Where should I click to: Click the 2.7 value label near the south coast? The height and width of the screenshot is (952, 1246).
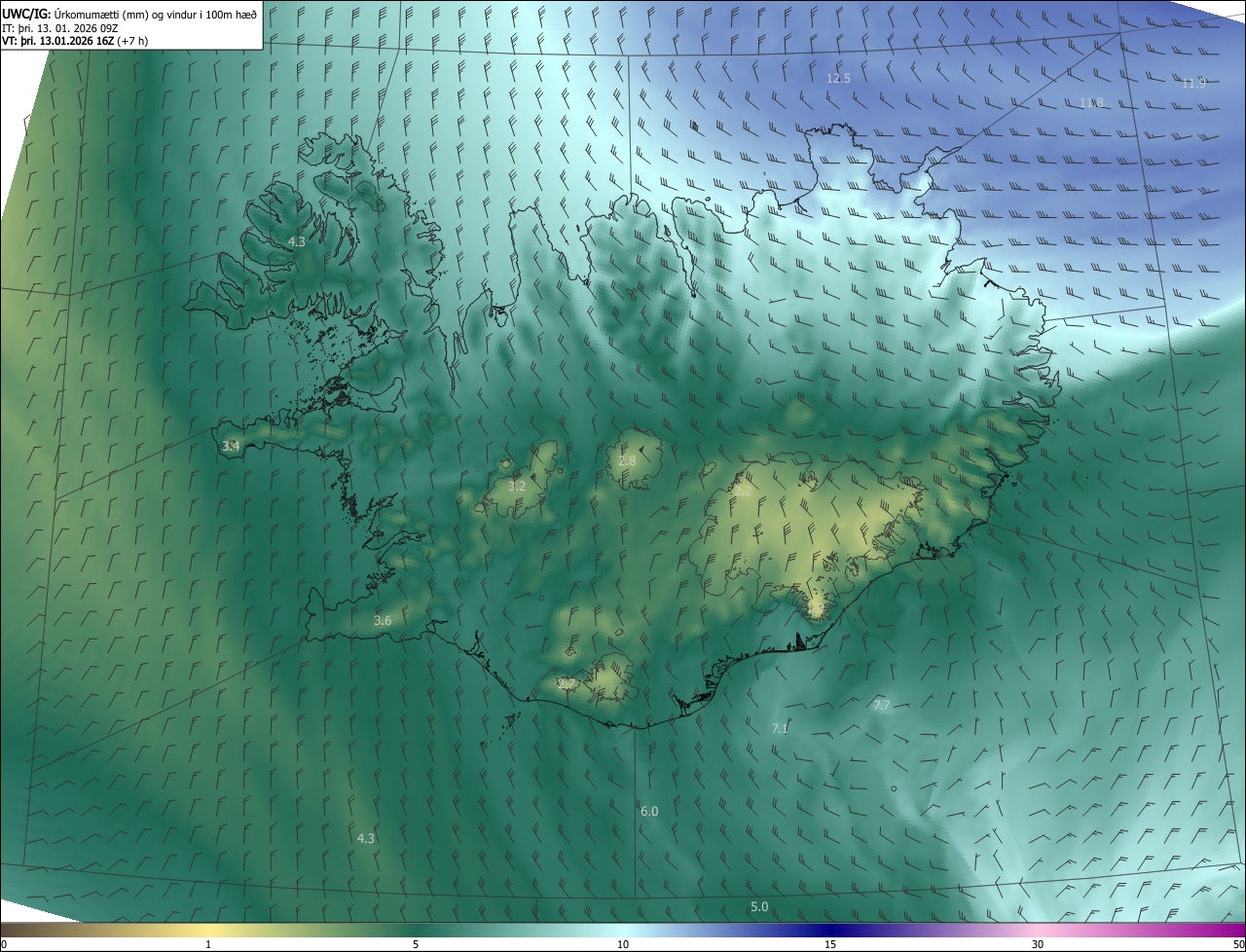click(x=566, y=683)
